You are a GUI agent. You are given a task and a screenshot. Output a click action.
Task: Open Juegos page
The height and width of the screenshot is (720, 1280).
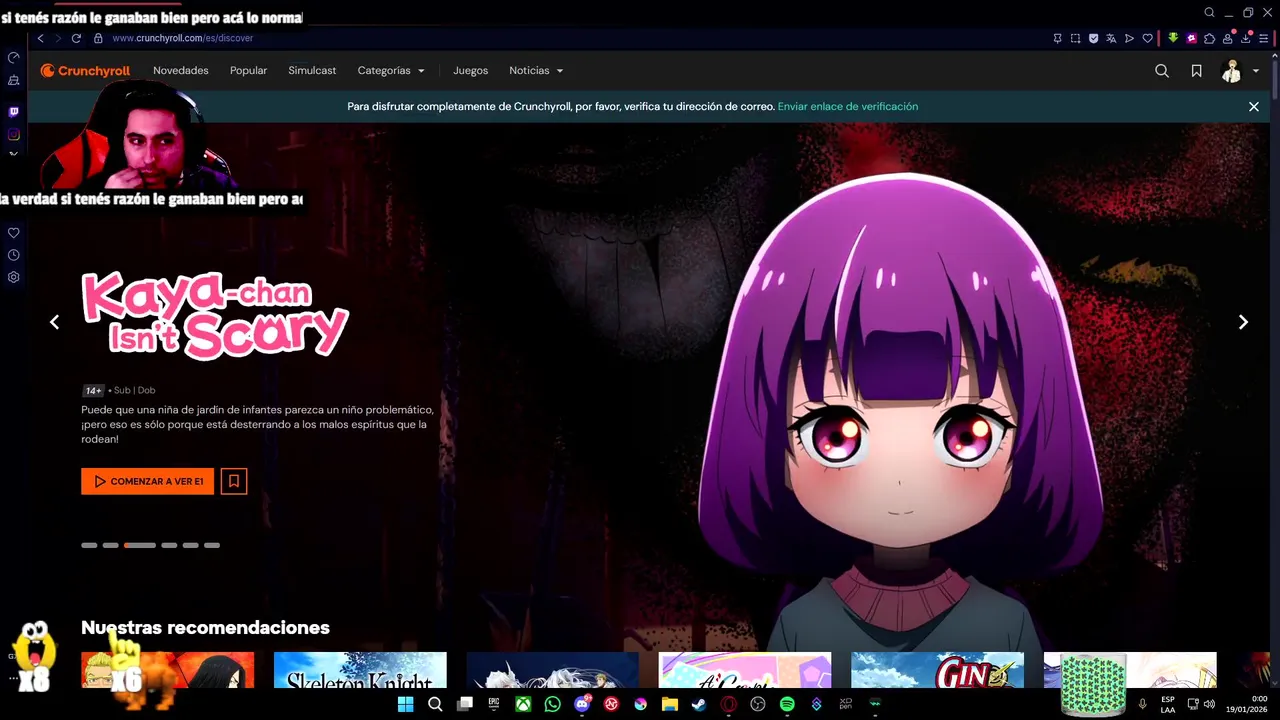click(x=470, y=71)
